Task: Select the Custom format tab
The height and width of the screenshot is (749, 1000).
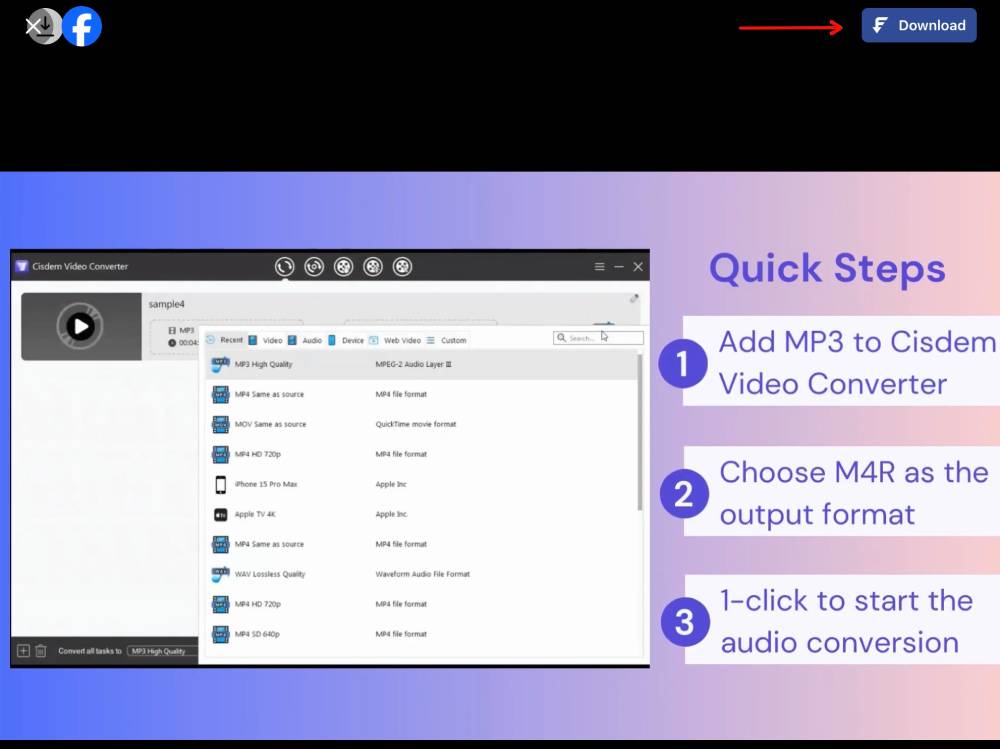Action: click(x=446, y=340)
